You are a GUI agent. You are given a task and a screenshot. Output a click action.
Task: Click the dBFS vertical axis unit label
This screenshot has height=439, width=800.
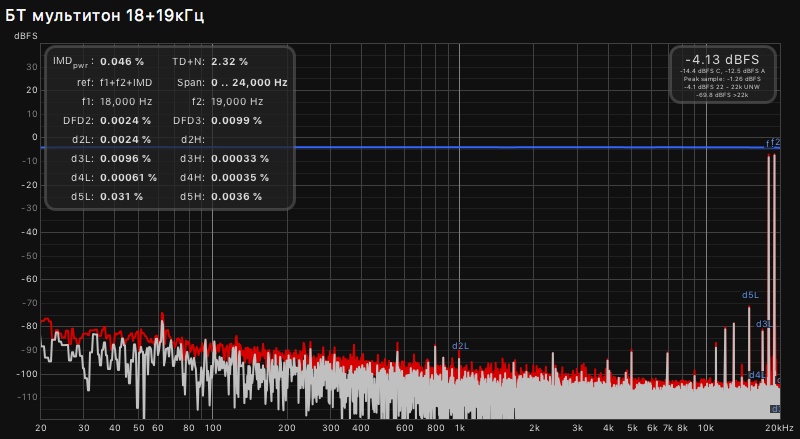click(26, 37)
